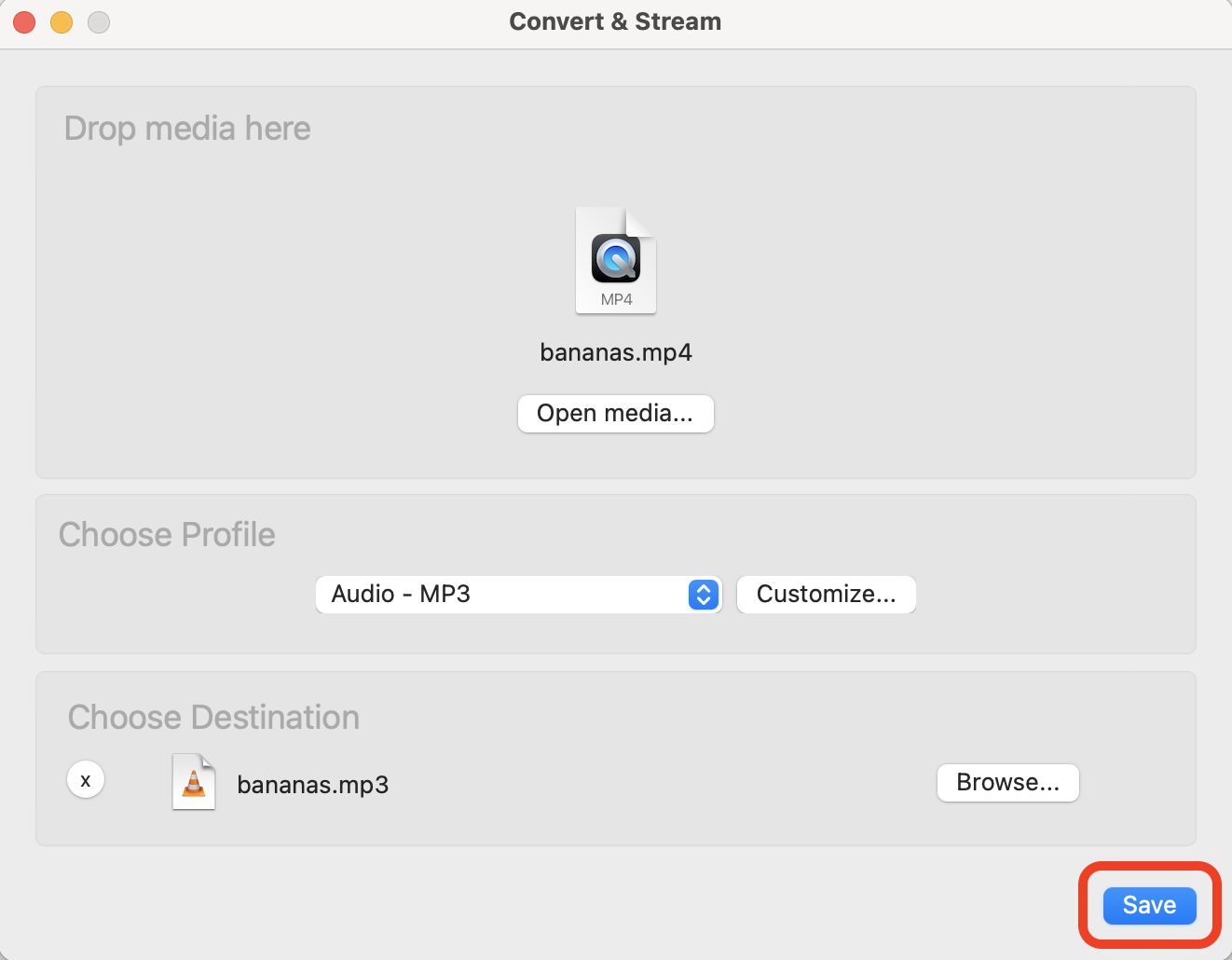Screen dimensions: 1232x960
Task: Click the bananas.mp4 filename label
Action: [615, 352]
